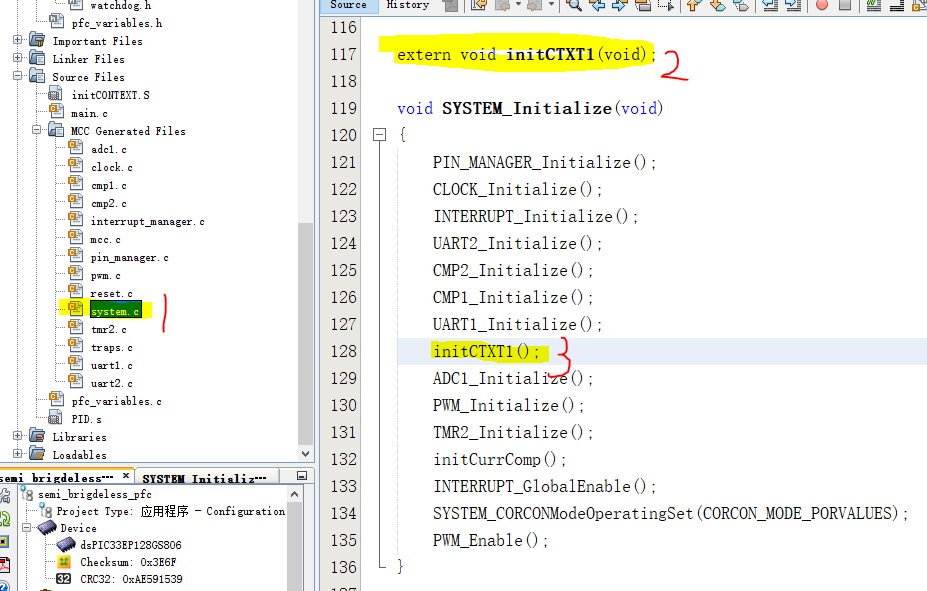Collapse the MCC Generated Files folder
The image size is (927, 591).
click(x=37, y=131)
